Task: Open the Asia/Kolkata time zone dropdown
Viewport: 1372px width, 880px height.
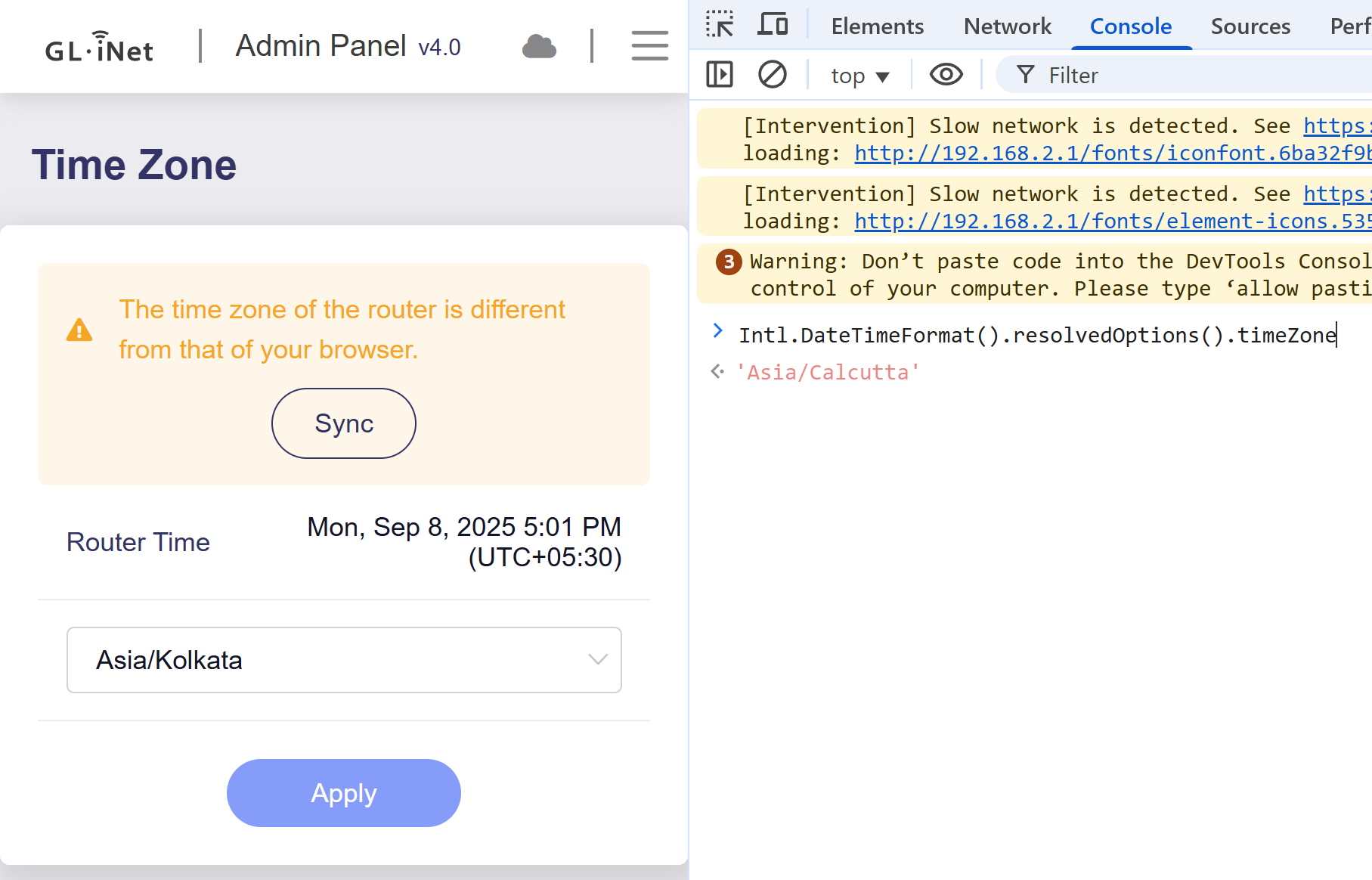Action: (x=344, y=660)
